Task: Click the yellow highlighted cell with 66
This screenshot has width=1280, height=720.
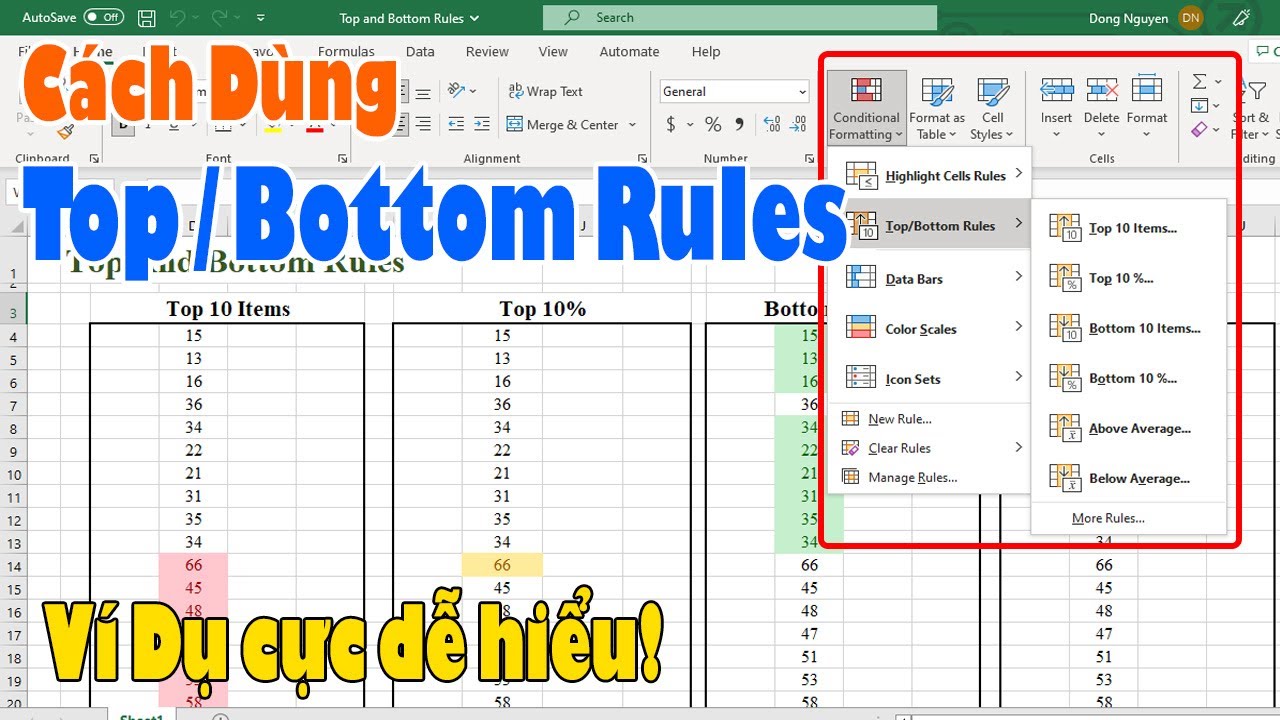Action: coord(502,565)
